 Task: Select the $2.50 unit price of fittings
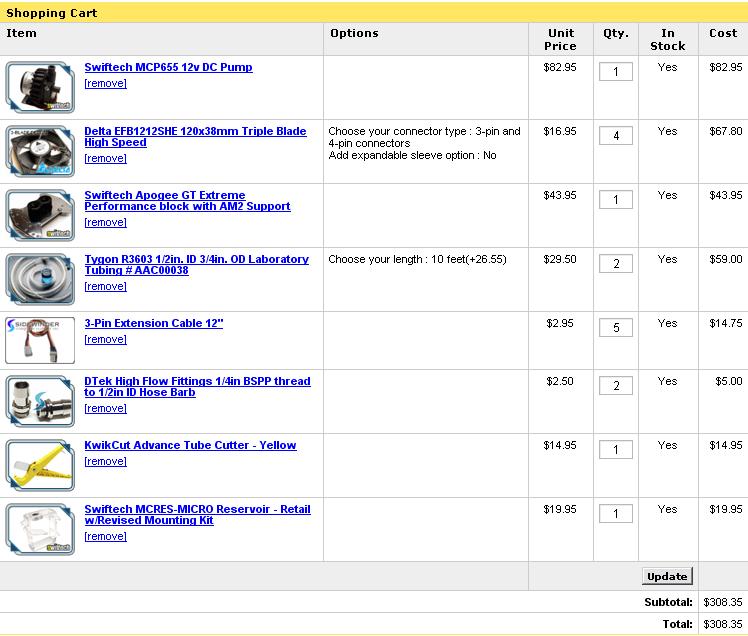click(x=560, y=381)
